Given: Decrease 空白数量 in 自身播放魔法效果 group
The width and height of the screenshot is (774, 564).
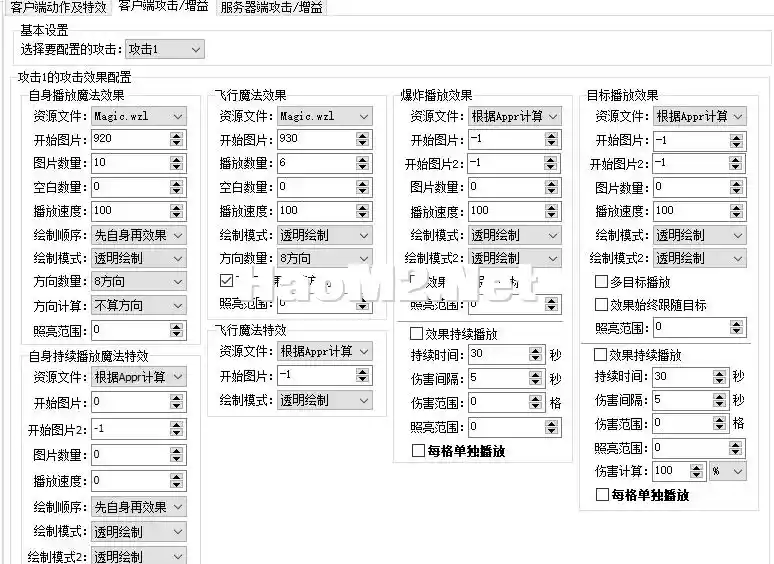Looking at the screenshot, I should [x=176, y=191].
